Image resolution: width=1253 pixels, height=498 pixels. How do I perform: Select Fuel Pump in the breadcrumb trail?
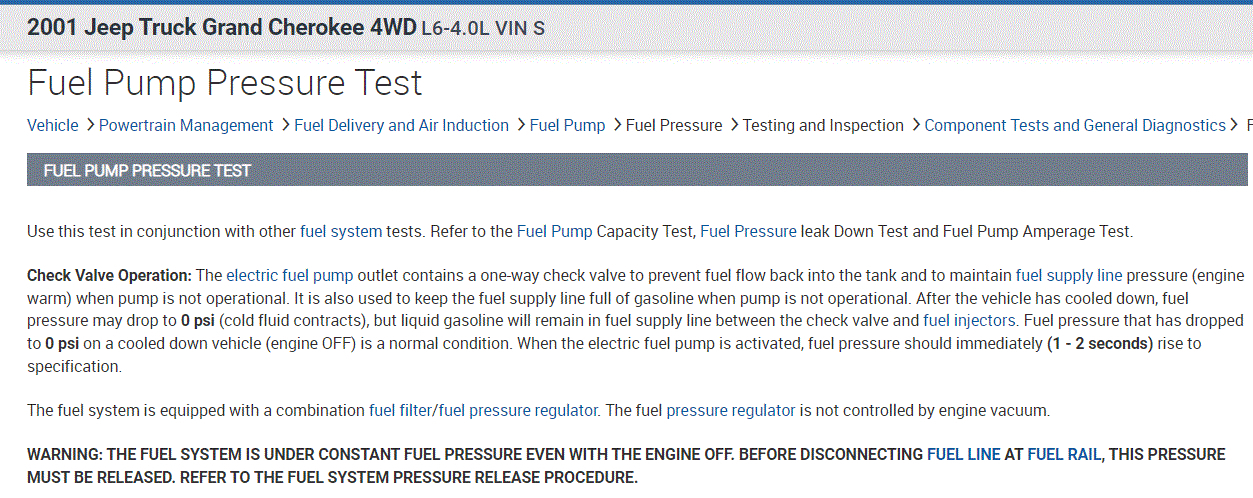coord(567,125)
